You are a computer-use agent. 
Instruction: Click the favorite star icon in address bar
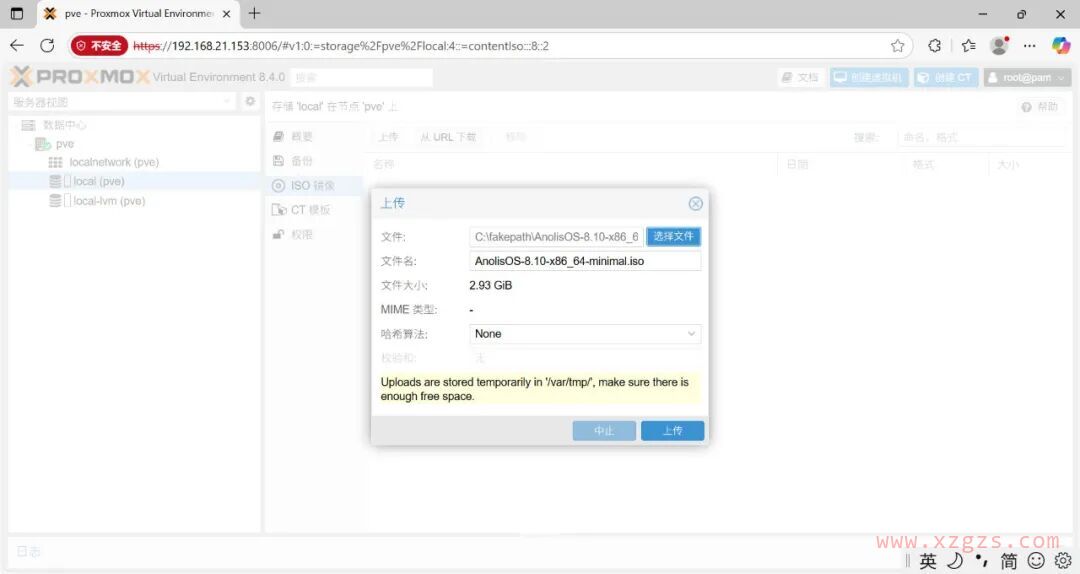[897, 46]
